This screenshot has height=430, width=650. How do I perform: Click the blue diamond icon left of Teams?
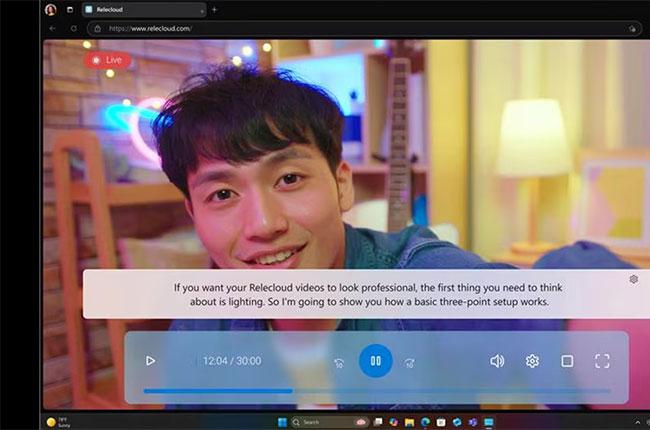pyautogui.click(x=457, y=422)
